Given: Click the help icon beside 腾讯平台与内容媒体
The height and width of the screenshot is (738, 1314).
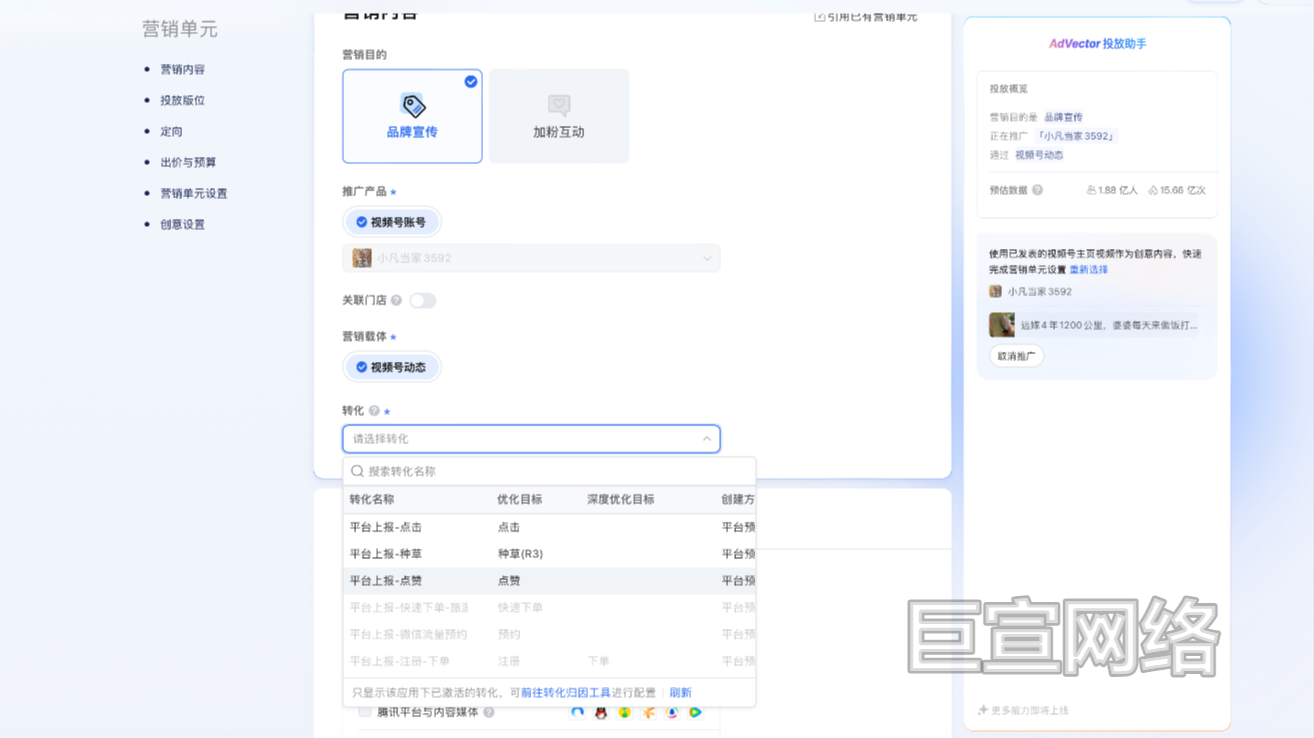Looking at the screenshot, I should (x=489, y=712).
